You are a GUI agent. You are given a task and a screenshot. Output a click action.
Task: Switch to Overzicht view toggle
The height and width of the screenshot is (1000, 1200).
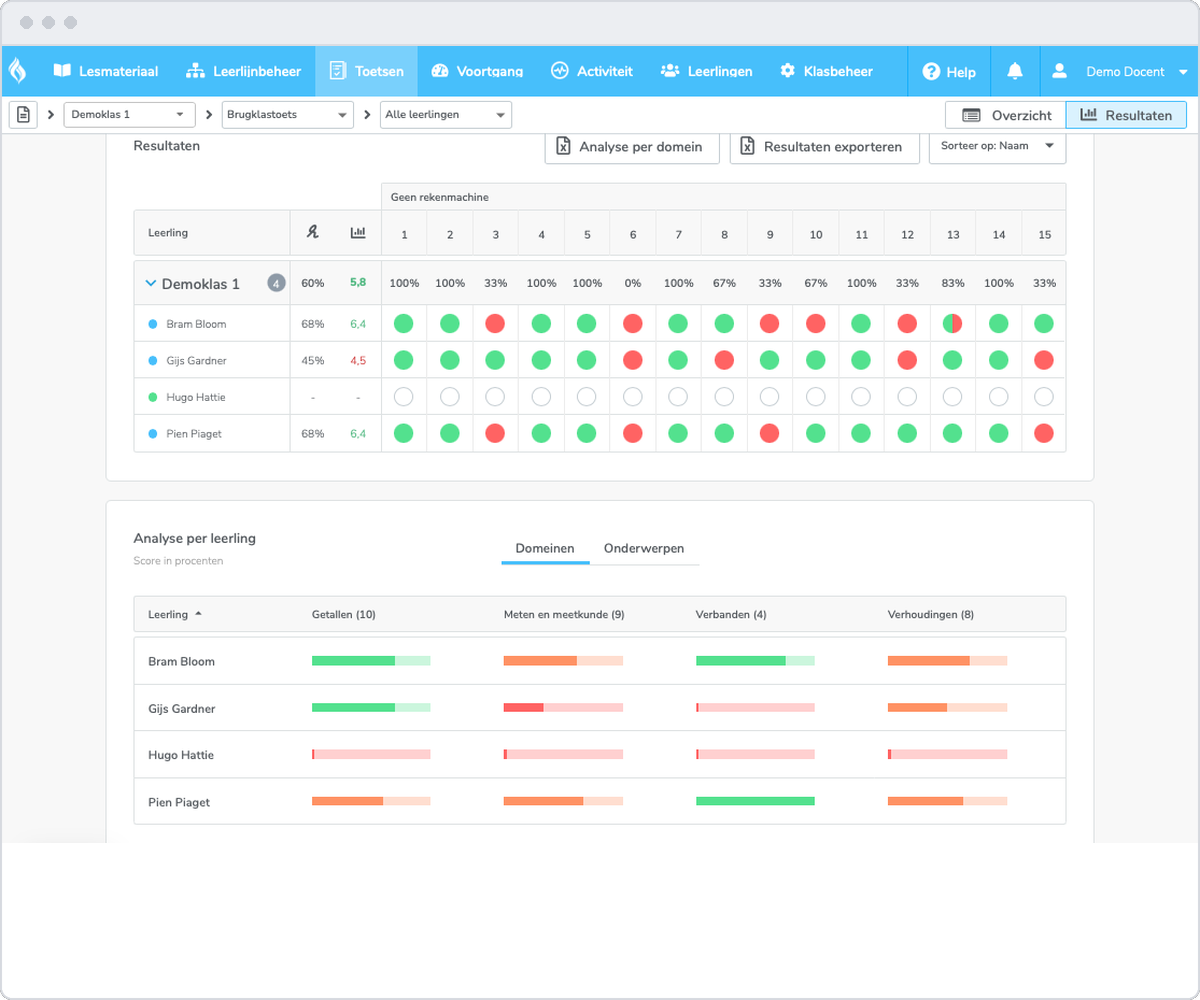coord(1006,115)
